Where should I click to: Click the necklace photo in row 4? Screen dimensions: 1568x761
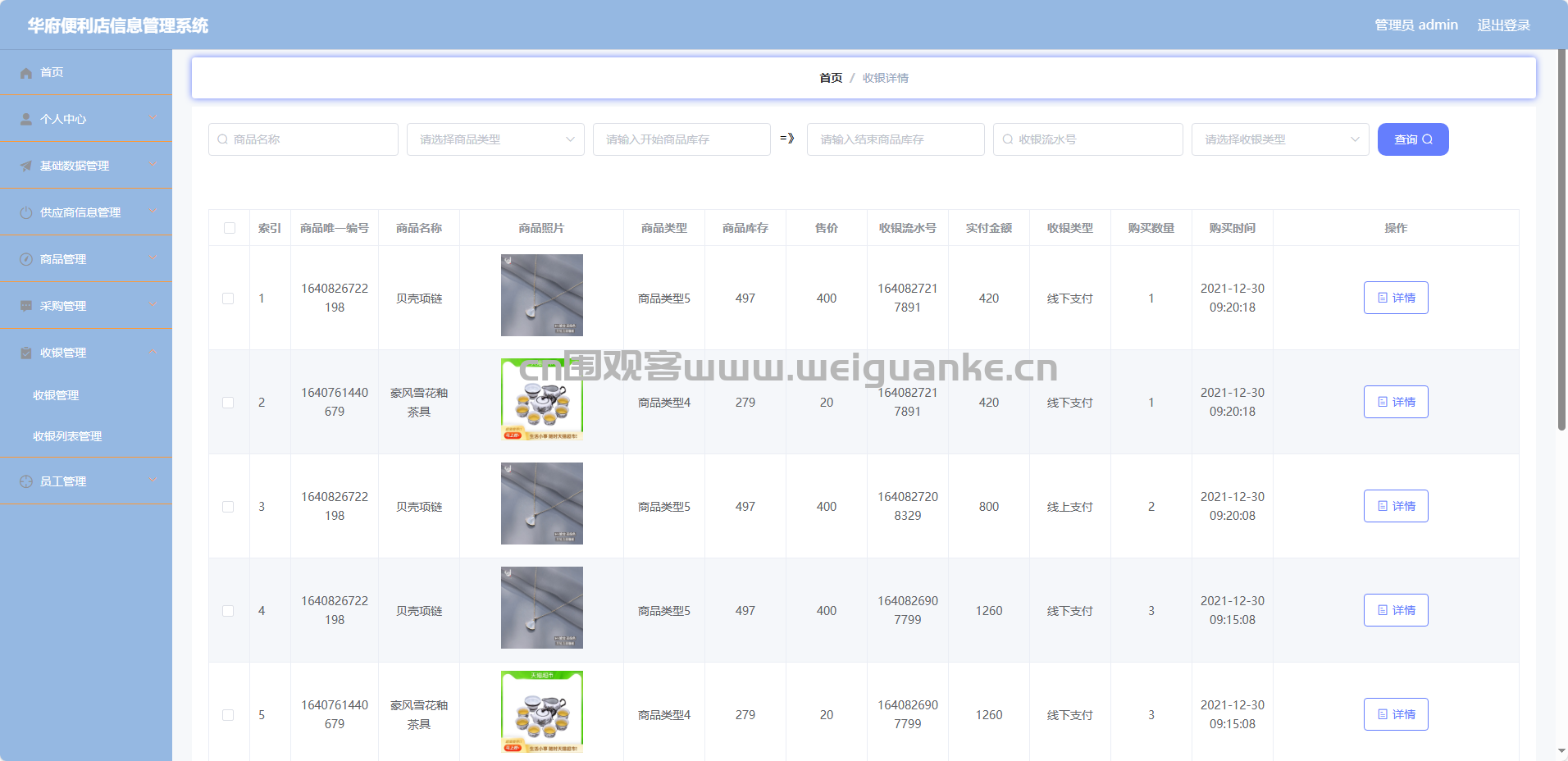point(542,608)
